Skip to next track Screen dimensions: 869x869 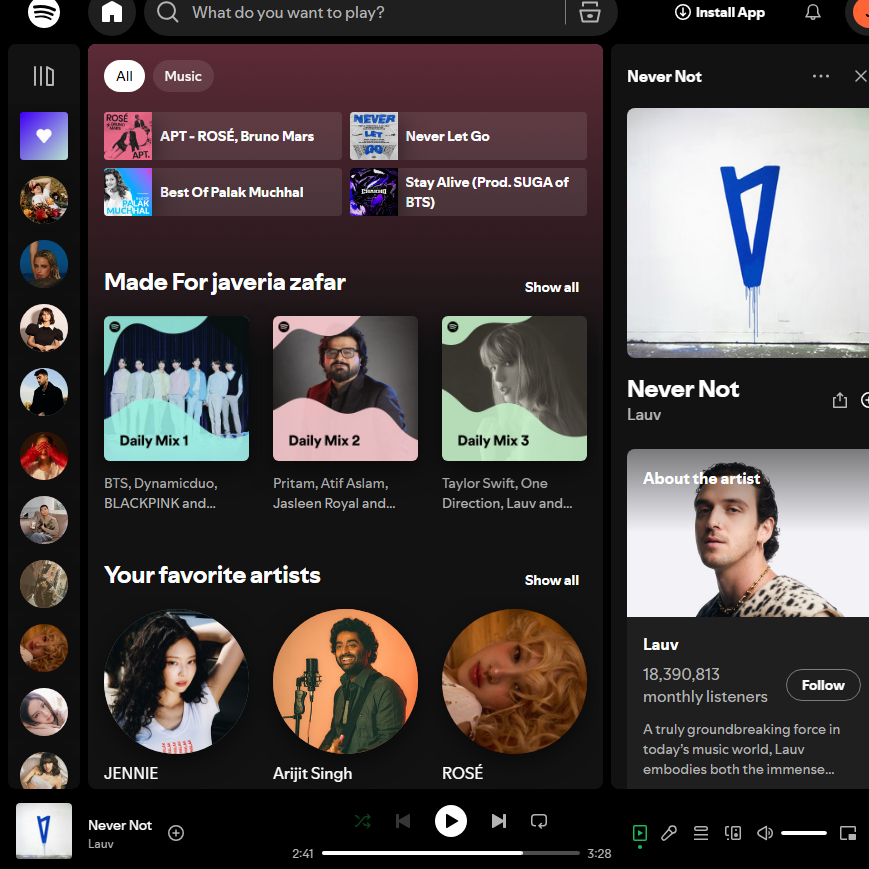point(499,821)
